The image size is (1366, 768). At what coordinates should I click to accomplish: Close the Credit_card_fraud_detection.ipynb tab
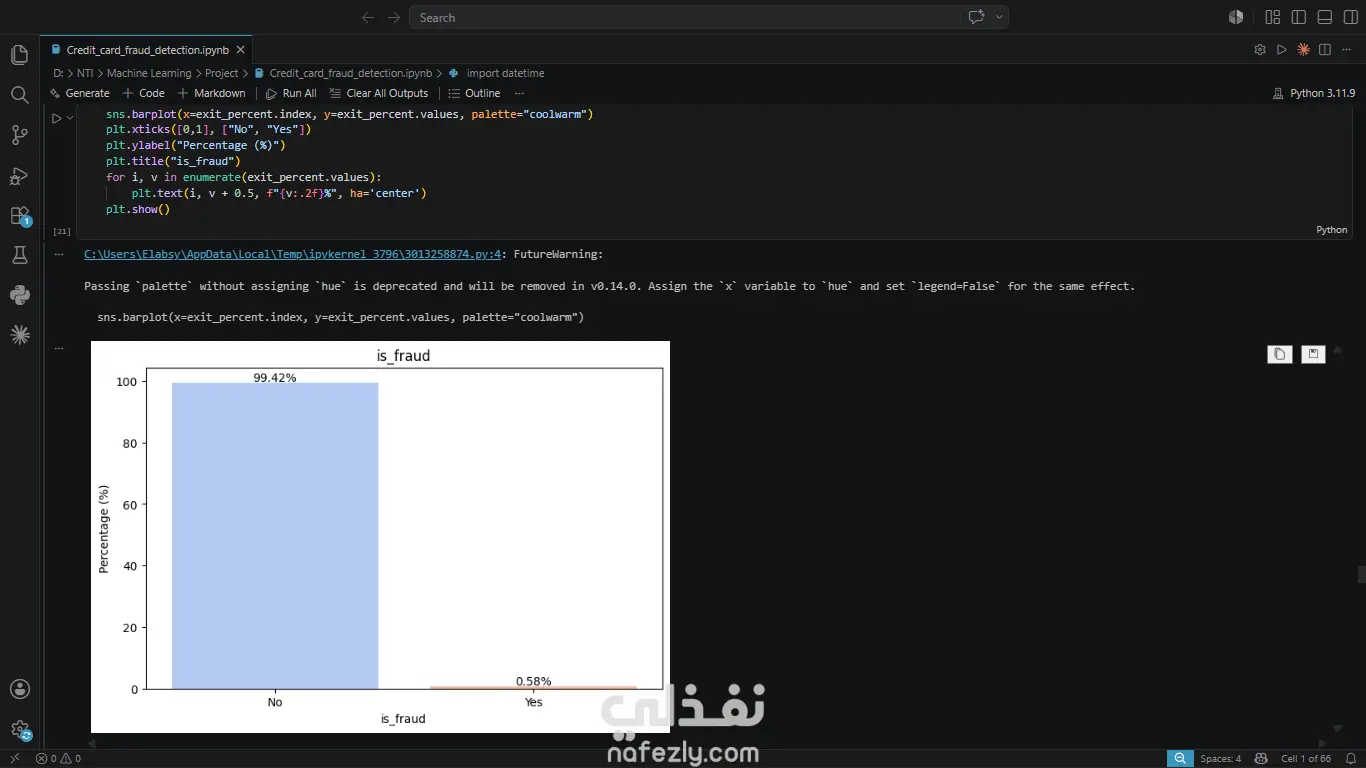coord(241,50)
